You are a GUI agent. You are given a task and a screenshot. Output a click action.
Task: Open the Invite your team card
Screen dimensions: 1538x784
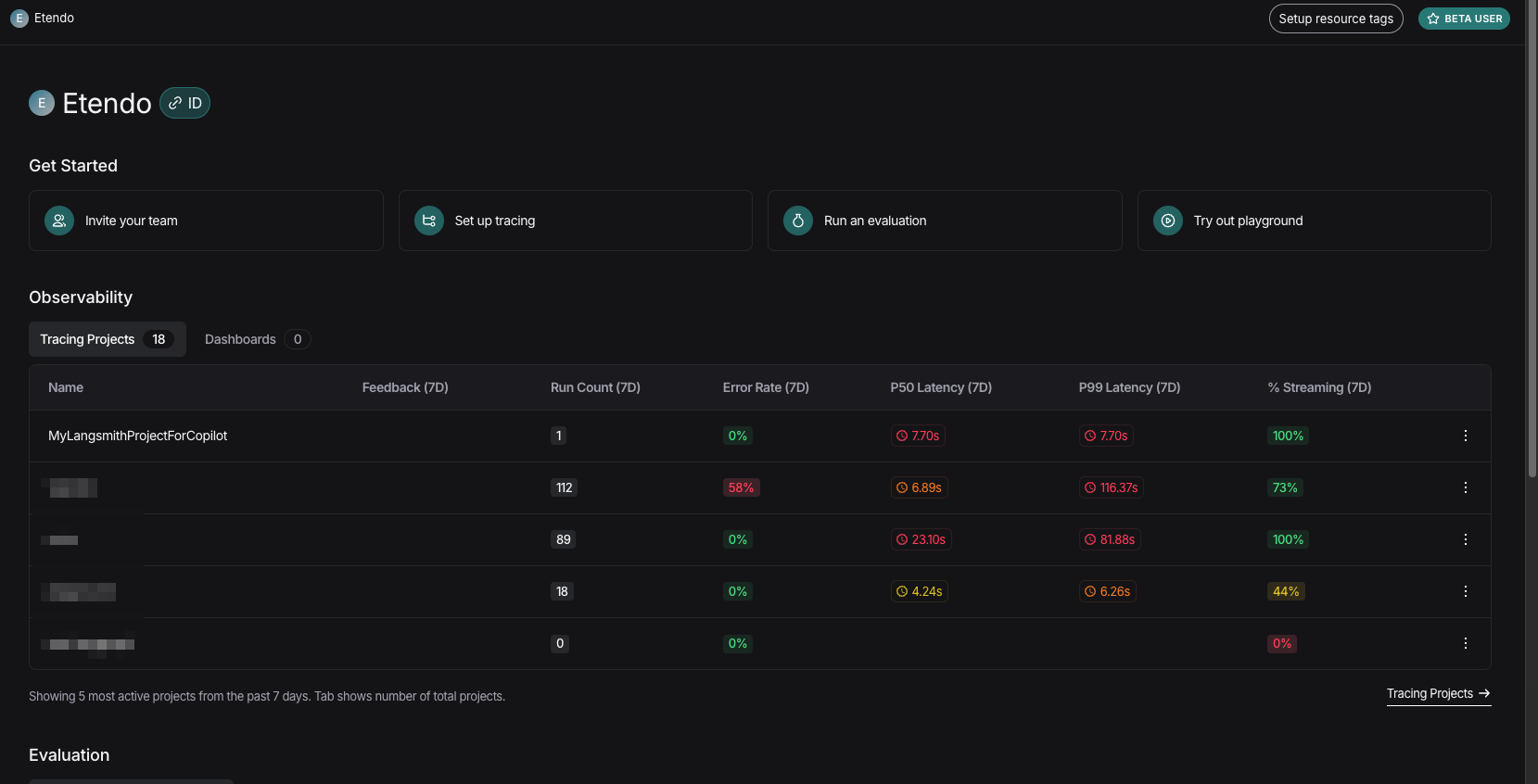tap(206, 221)
